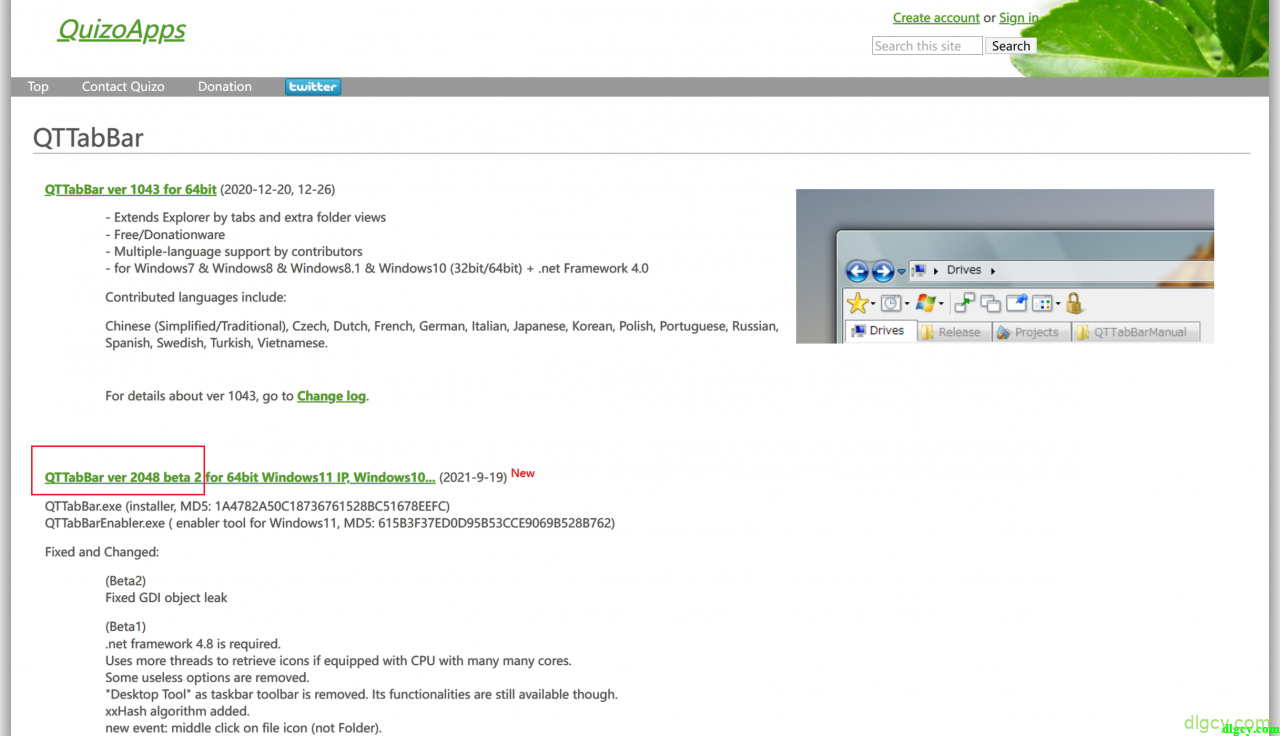Viewport: 1280px width, 736px height.
Task: Open dropdown arrow beside the yellow star
Action: pyautogui.click(x=873, y=304)
